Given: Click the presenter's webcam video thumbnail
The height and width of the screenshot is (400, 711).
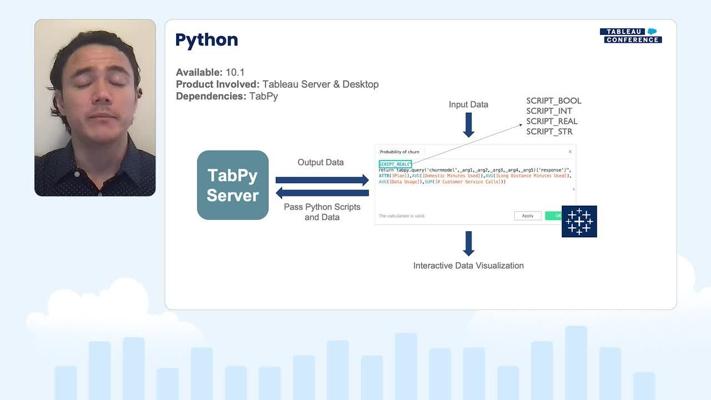Looking at the screenshot, I should tap(95, 107).
